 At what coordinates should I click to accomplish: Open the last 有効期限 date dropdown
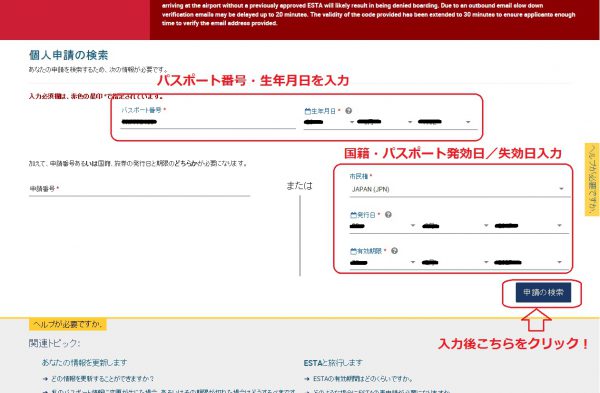tap(528, 262)
